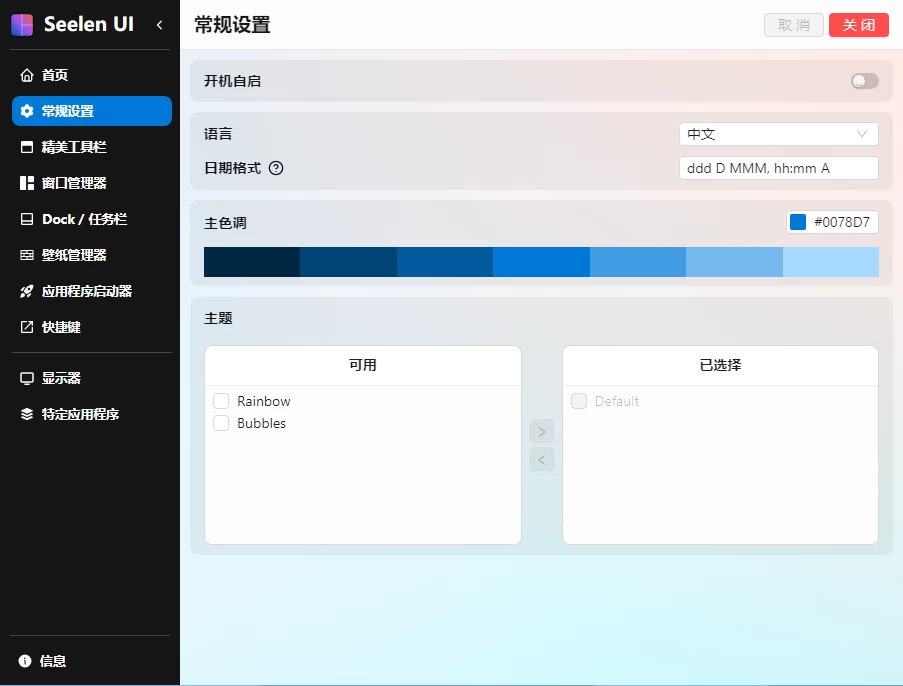
Task: Collapse the sidebar with the chevron arrow
Action: tap(159, 25)
